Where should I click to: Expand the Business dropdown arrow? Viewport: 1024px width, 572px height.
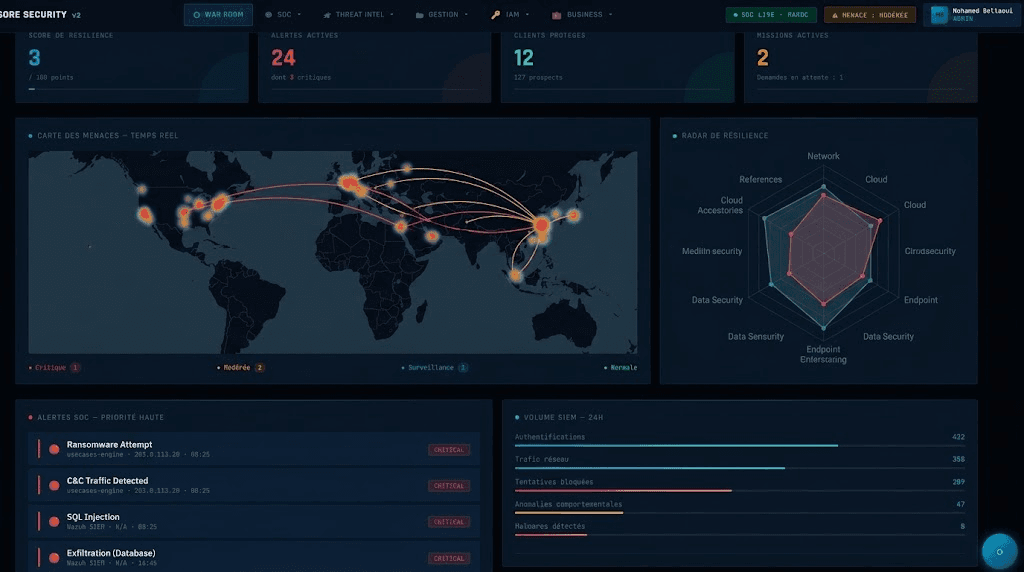(x=611, y=14)
